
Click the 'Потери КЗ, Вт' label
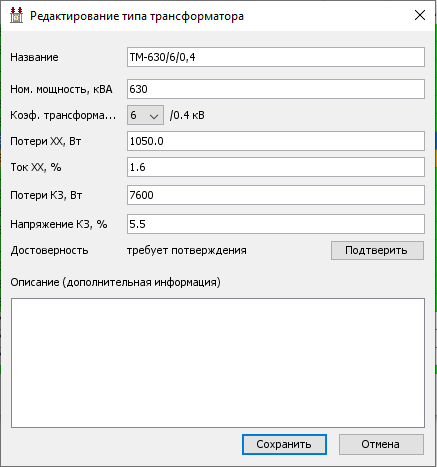(46, 195)
